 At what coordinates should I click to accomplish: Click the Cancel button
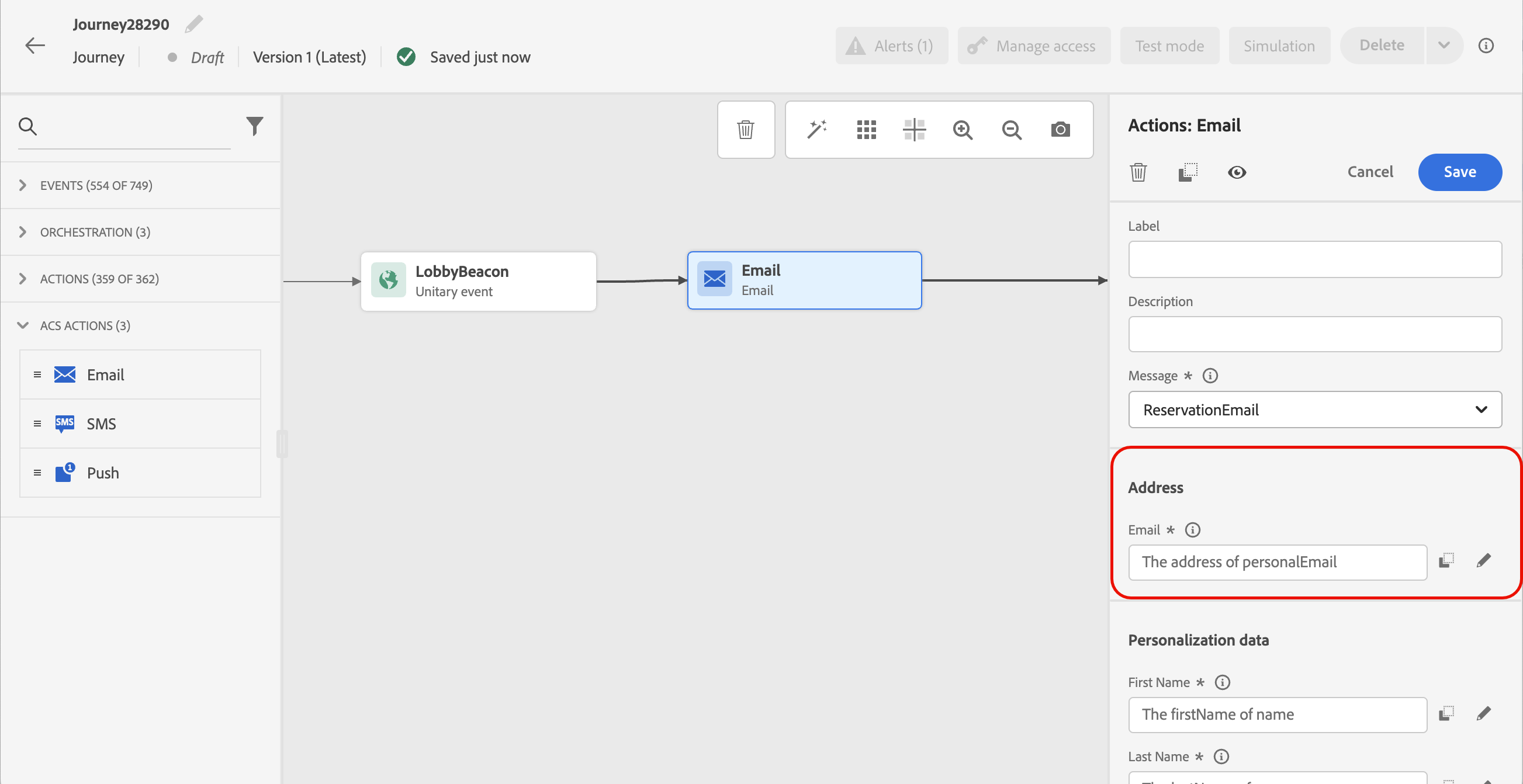[1370, 172]
